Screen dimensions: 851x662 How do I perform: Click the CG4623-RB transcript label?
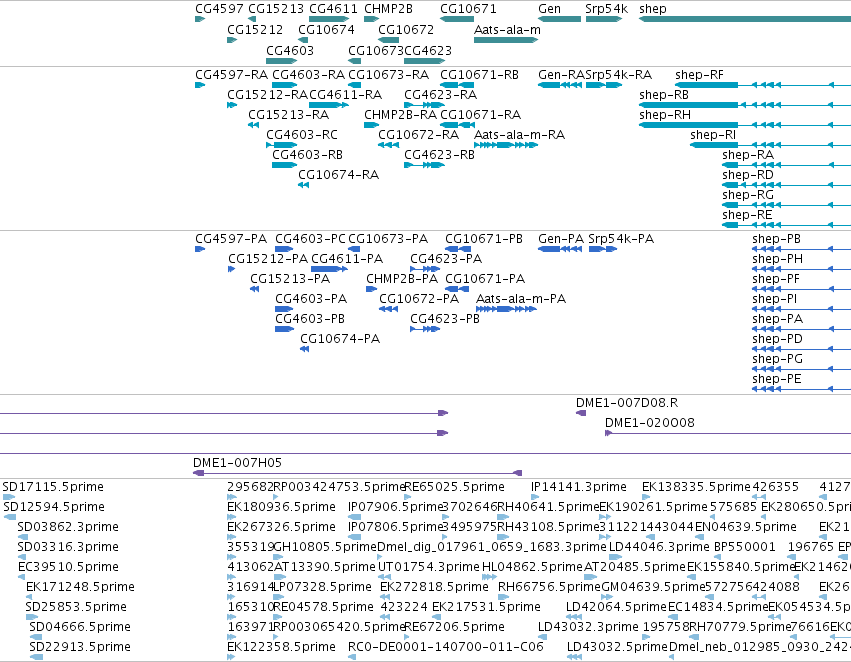pyautogui.click(x=439, y=155)
